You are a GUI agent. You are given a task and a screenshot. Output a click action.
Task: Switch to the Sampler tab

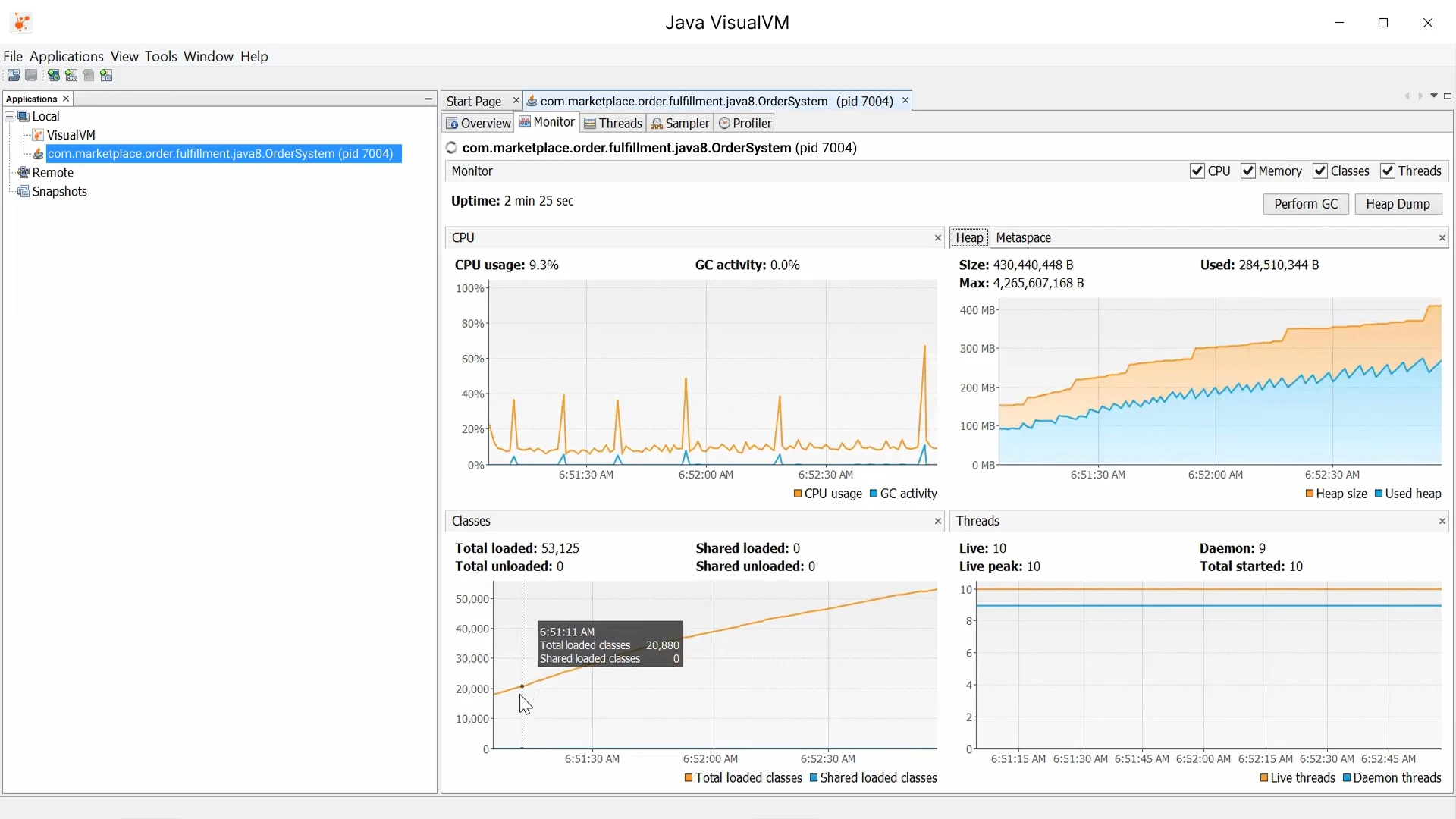click(x=680, y=123)
